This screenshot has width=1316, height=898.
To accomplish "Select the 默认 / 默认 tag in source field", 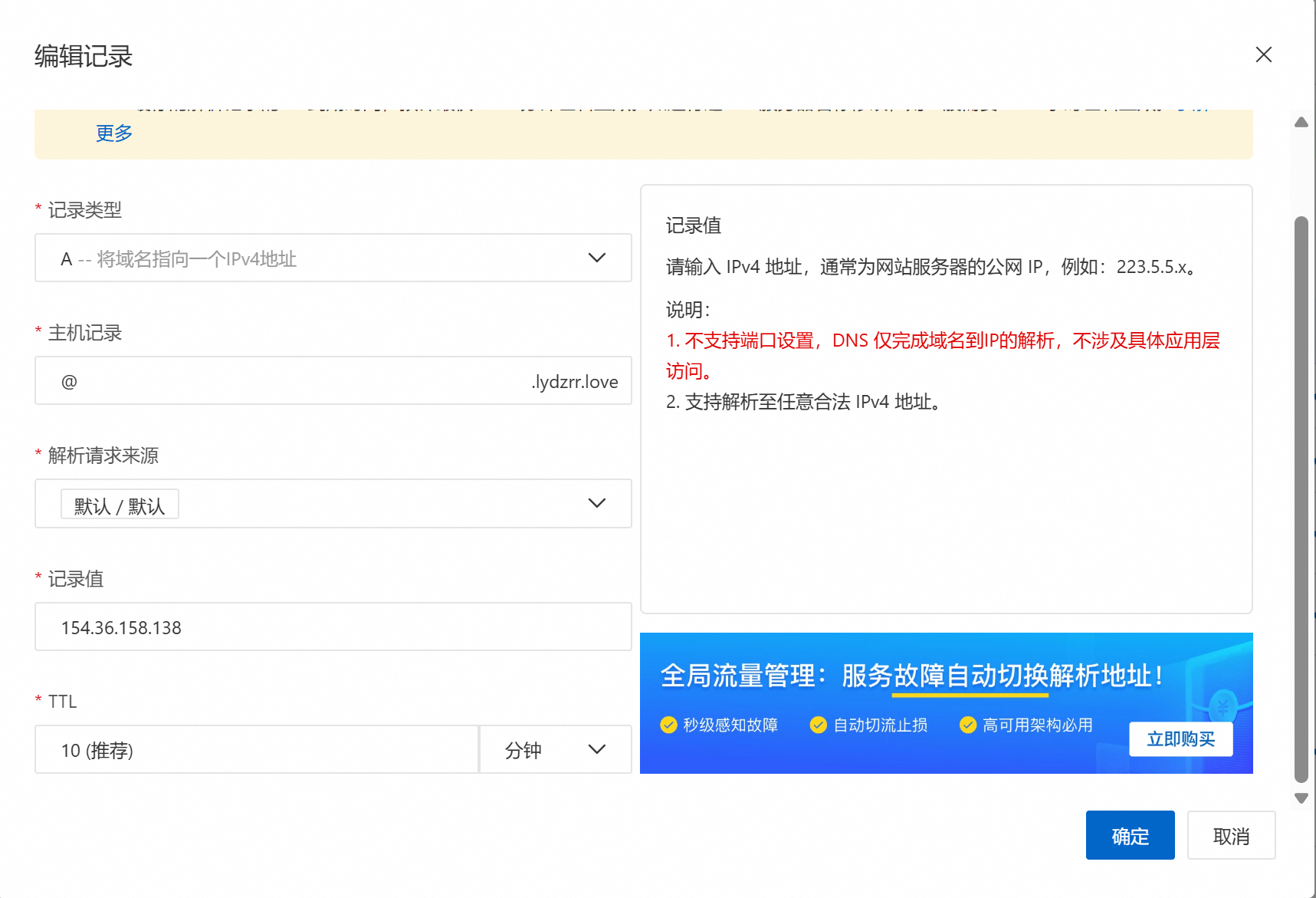I will 120,505.
